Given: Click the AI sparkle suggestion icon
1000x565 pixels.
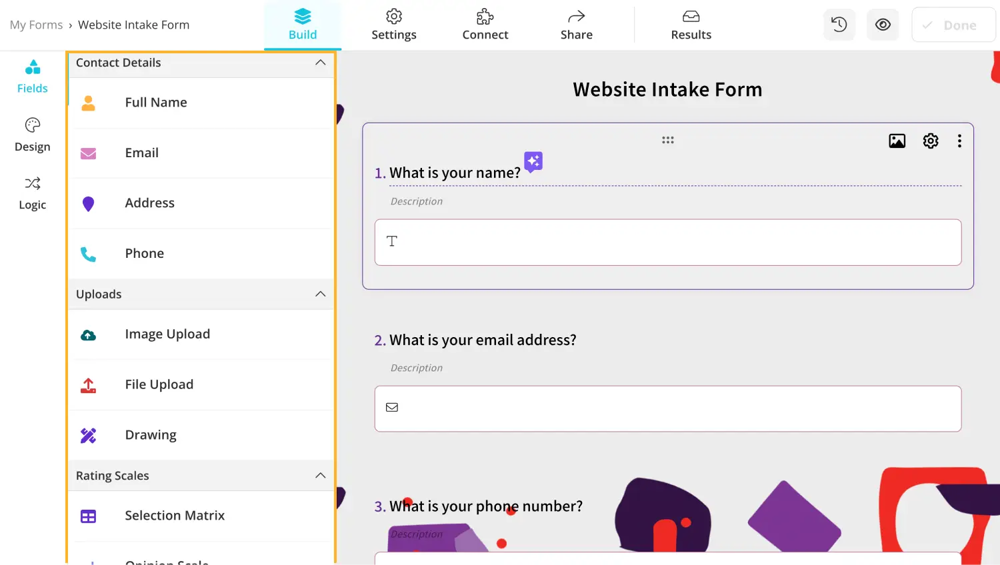Looking at the screenshot, I should (533, 161).
